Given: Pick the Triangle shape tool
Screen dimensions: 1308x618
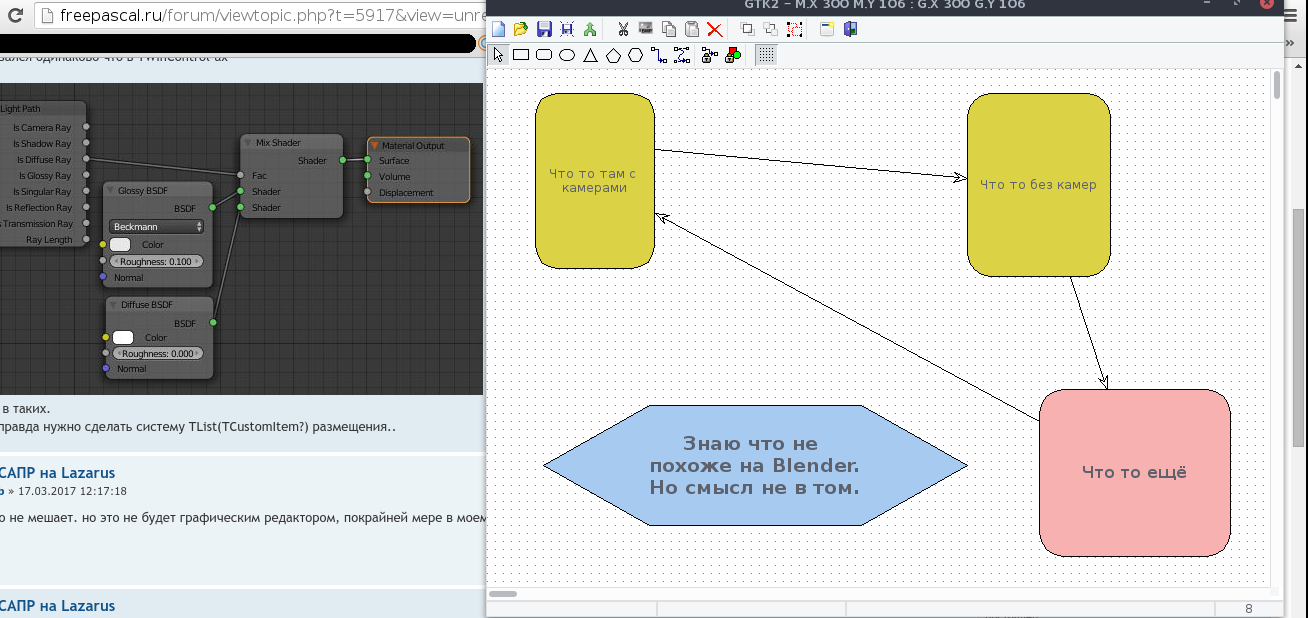Looking at the screenshot, I should pyautogui.click(x=590, y=55).
